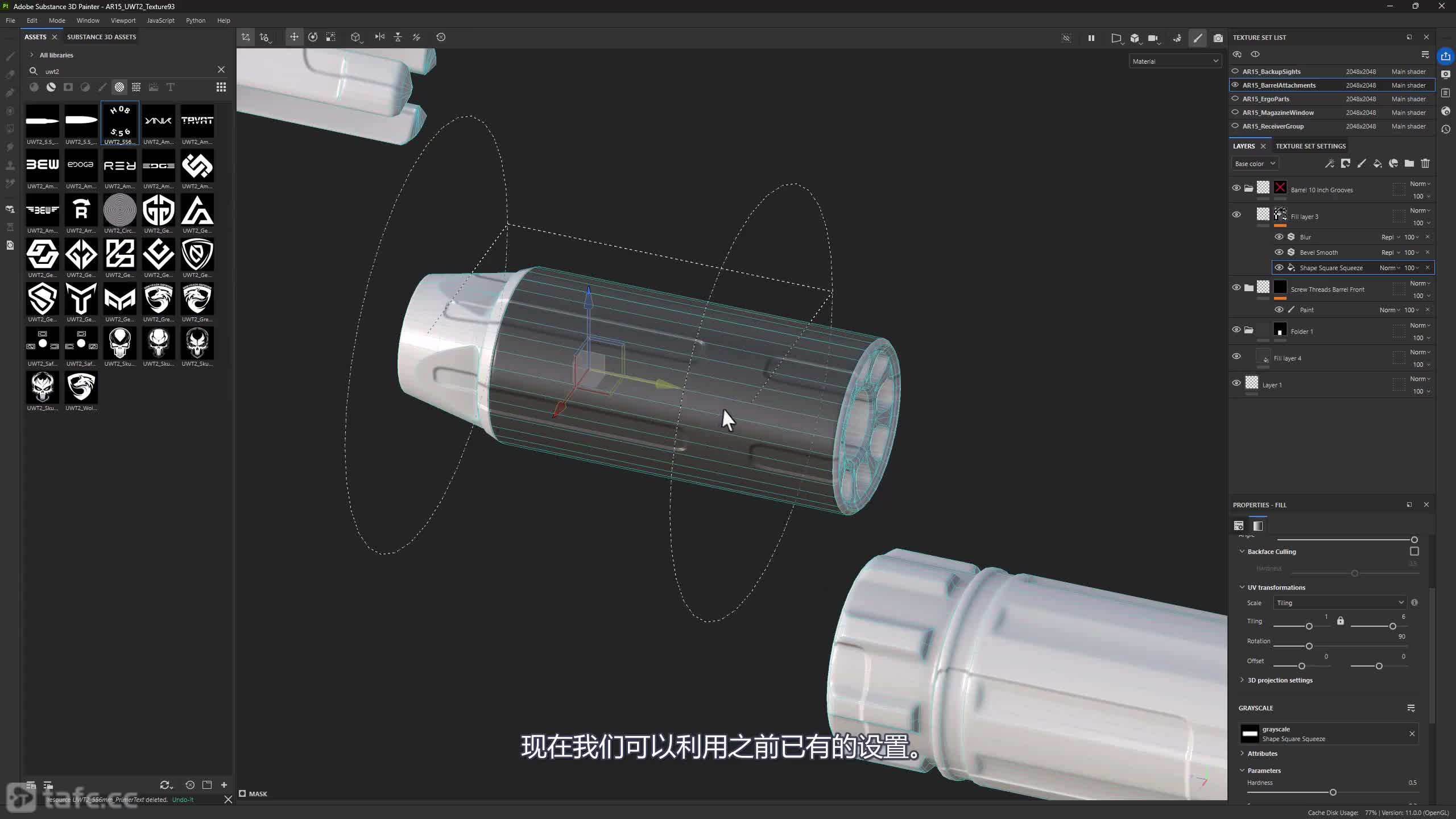
Task: Open the camera screenshot icon in viewport toolbar
Action: [1218, 38]
